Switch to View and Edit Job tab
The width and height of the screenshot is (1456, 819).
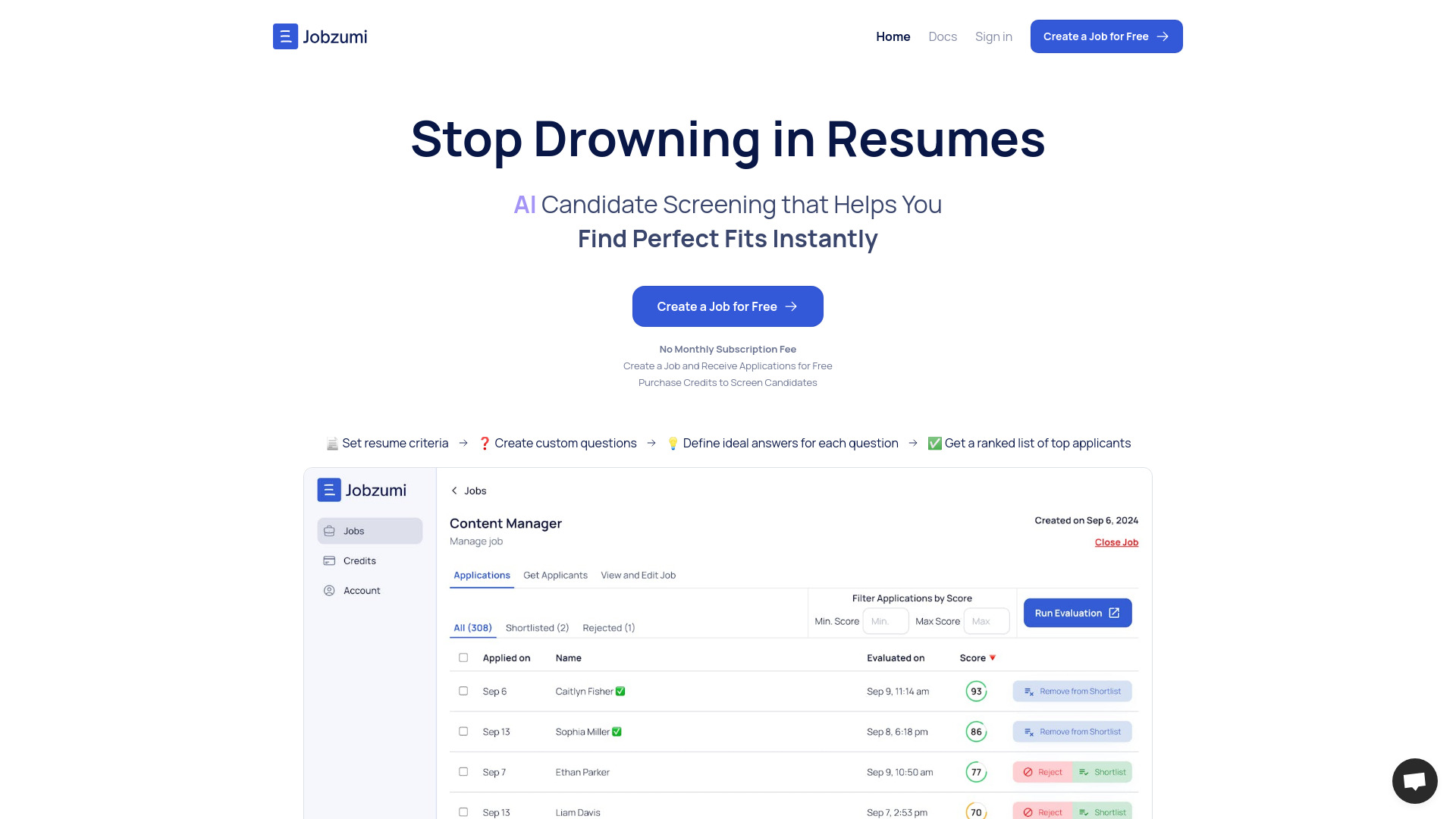(x=637, y=575)
